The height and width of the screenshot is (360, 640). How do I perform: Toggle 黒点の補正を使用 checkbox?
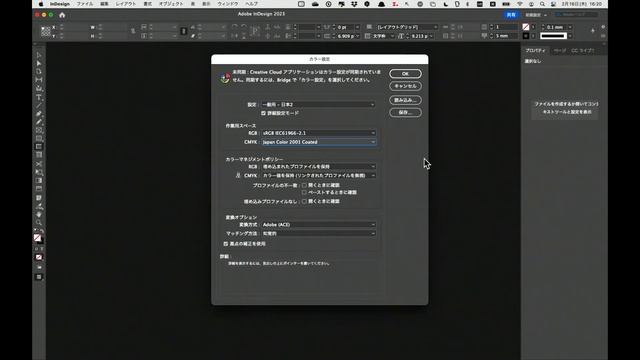226,244
